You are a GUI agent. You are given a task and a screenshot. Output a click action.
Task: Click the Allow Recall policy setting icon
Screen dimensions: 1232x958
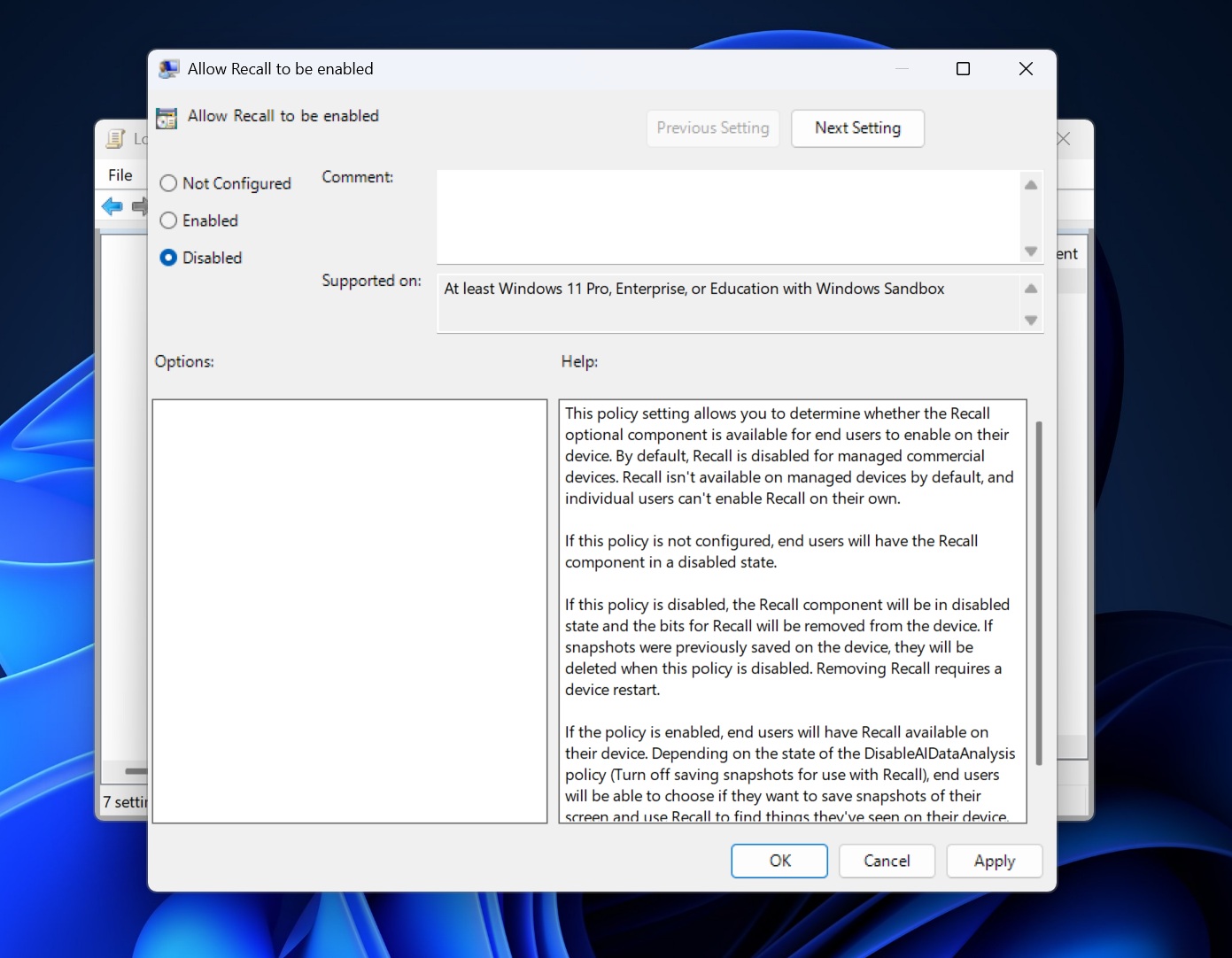[166, 117]
